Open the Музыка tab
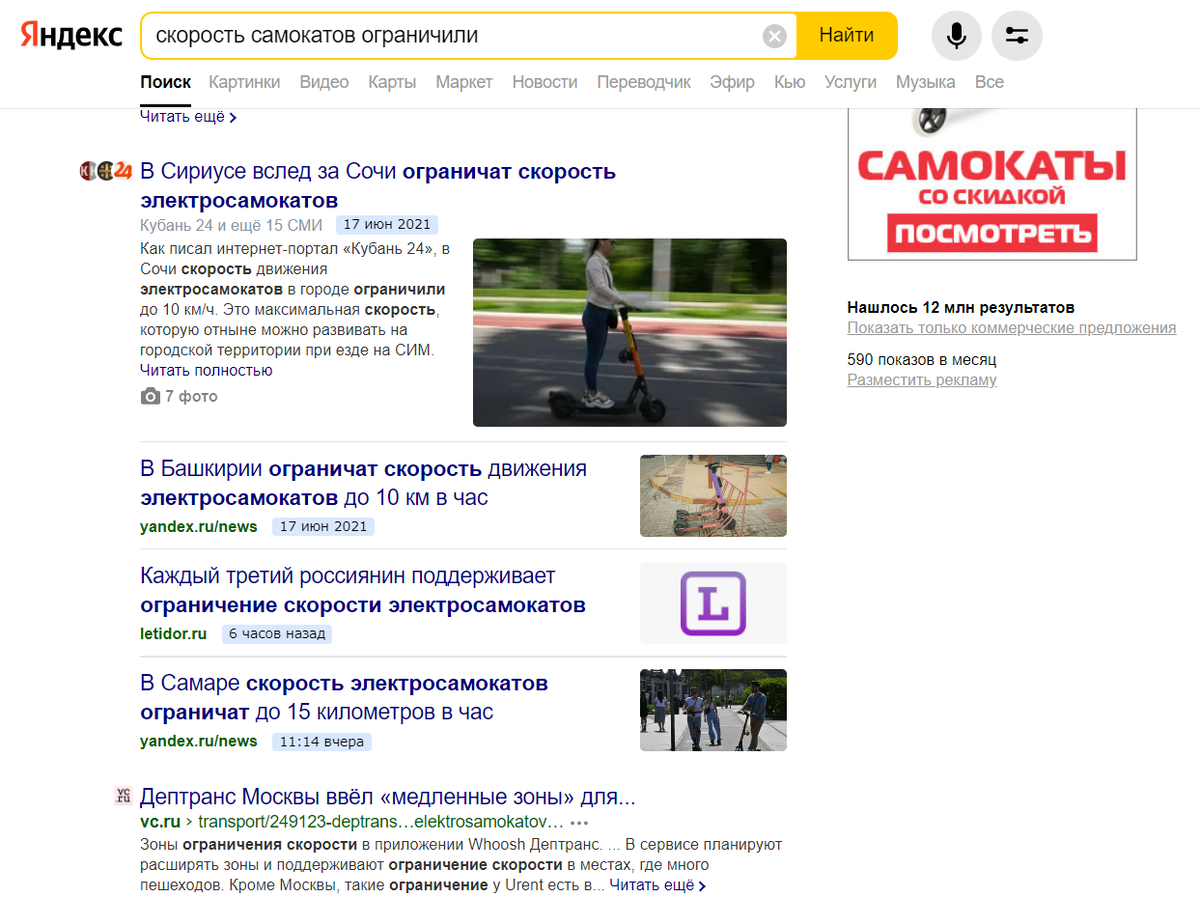Viewport: 1200px width, 897px height. pyautogui.click(x=925, y=82)
